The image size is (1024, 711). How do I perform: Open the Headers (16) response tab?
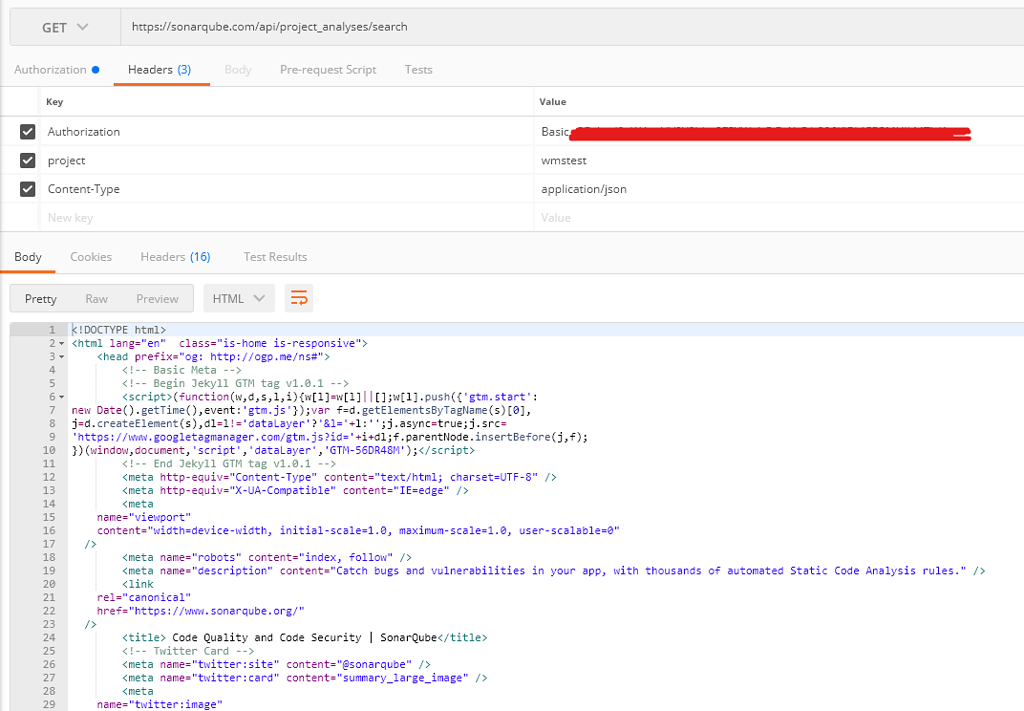pyautogui.click(x=175, y=256)
